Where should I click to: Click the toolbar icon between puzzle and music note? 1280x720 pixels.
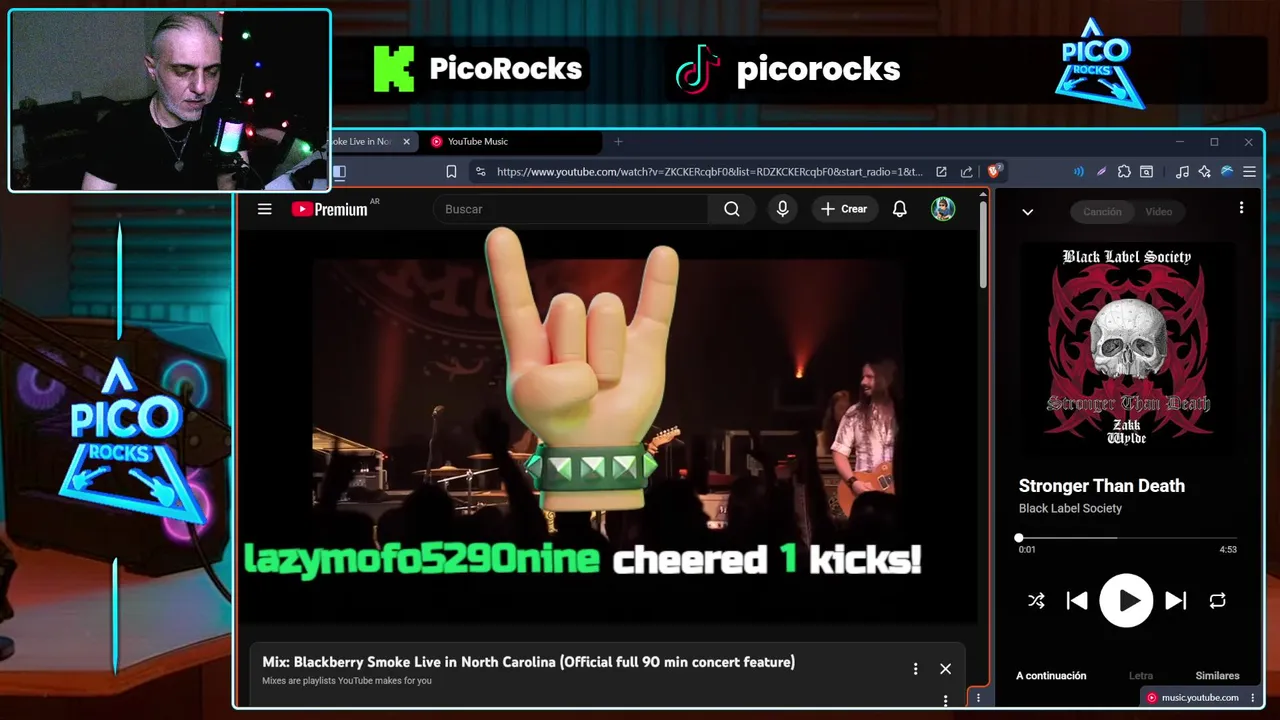1147,172
